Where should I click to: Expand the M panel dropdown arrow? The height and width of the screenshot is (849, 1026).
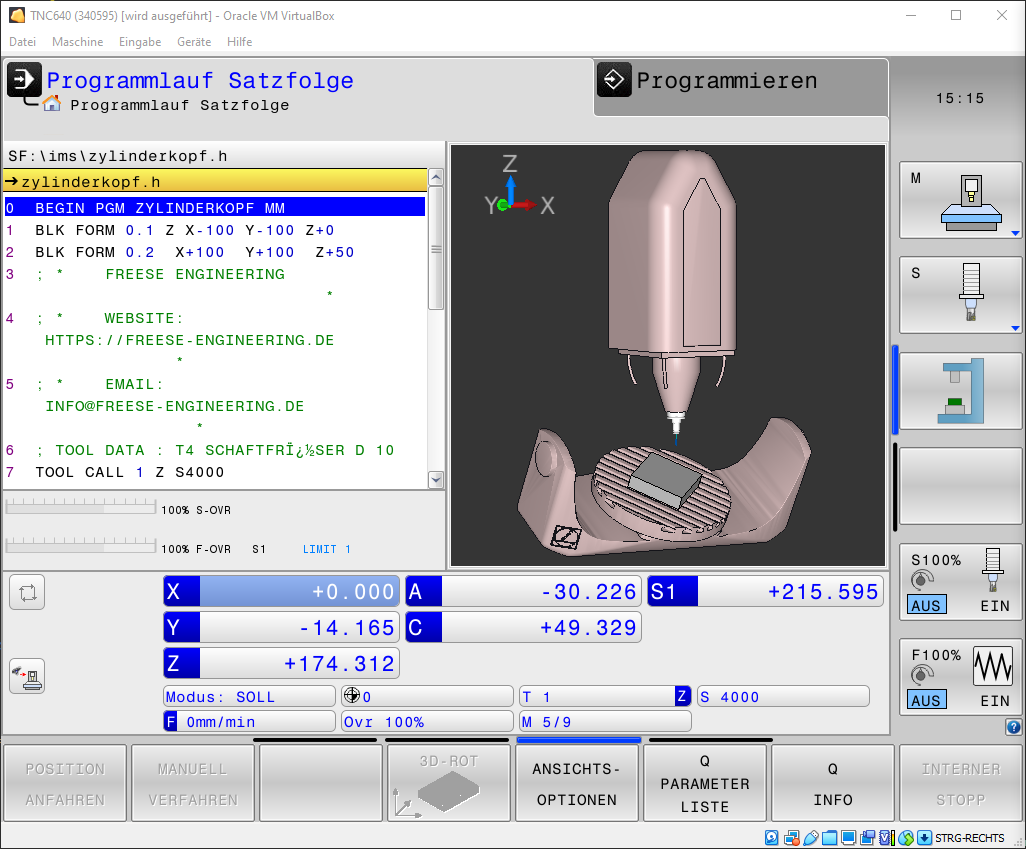click(x=1015, y=233)
